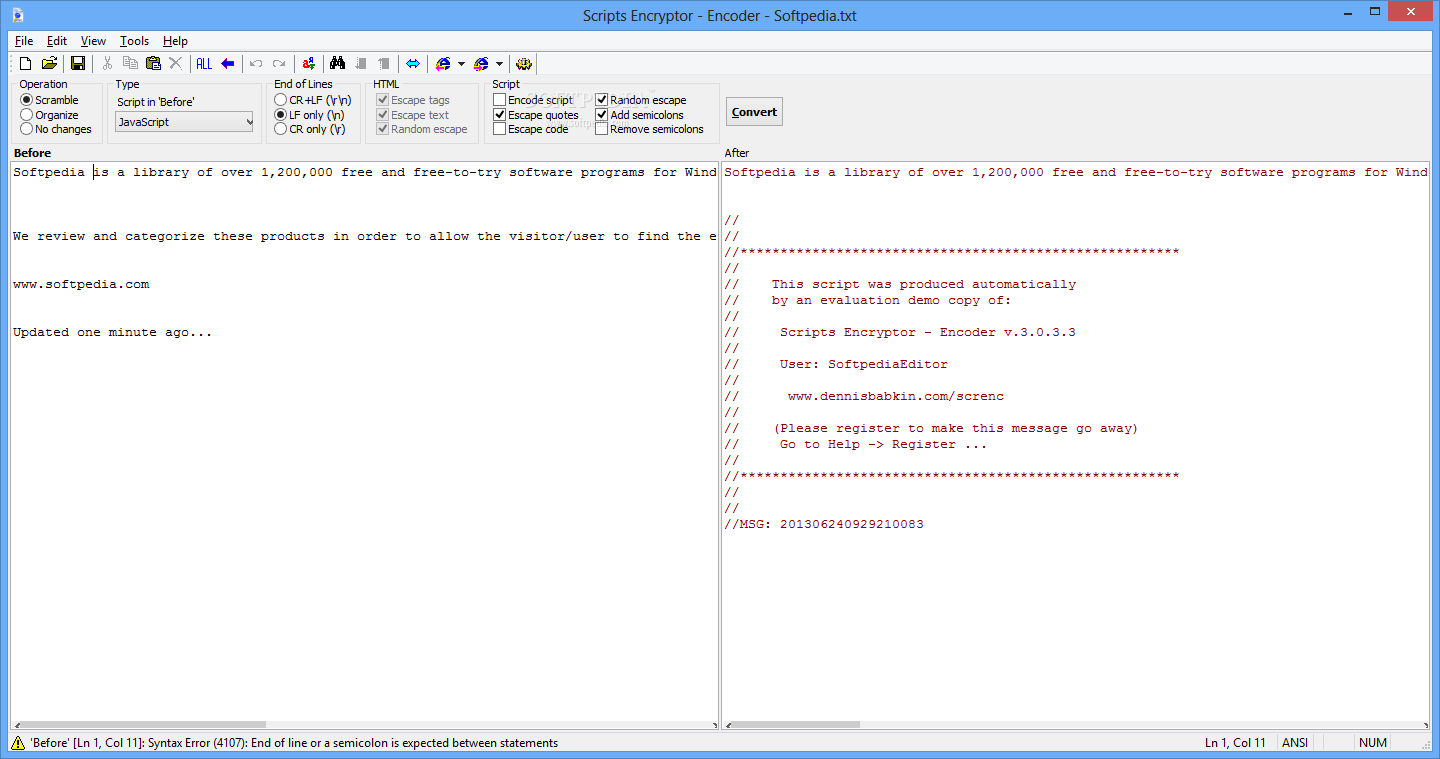Click www.dennisbabkin.com/screnc text in After pane
This screenshot has width=1440, height=759.
click(896, 396)
